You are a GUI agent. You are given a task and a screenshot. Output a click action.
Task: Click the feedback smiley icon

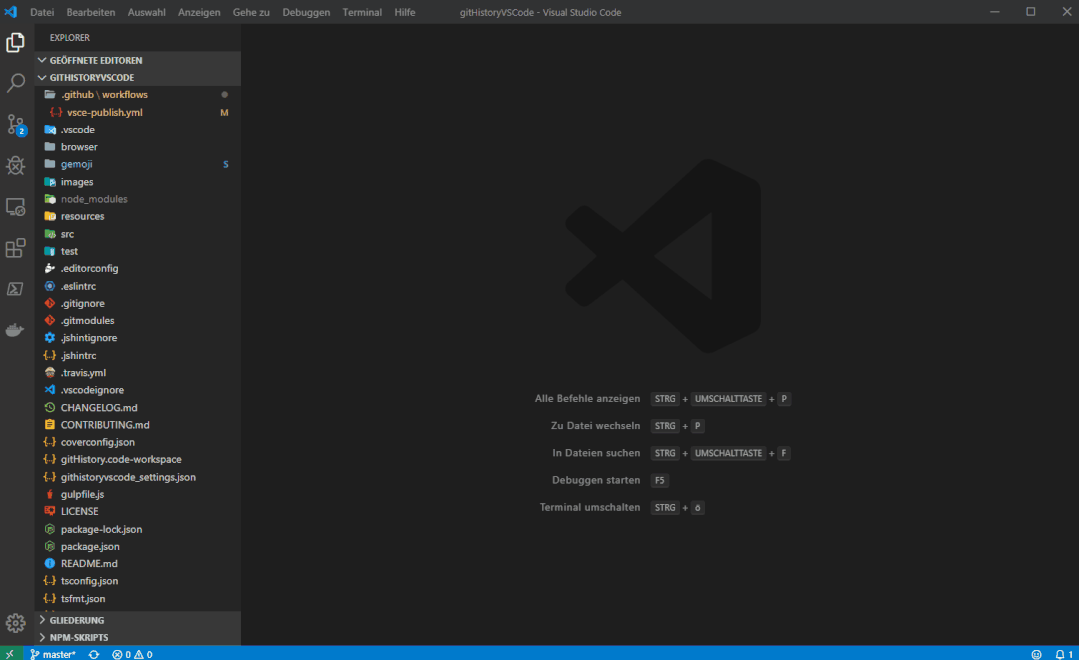click(1036, 654)
